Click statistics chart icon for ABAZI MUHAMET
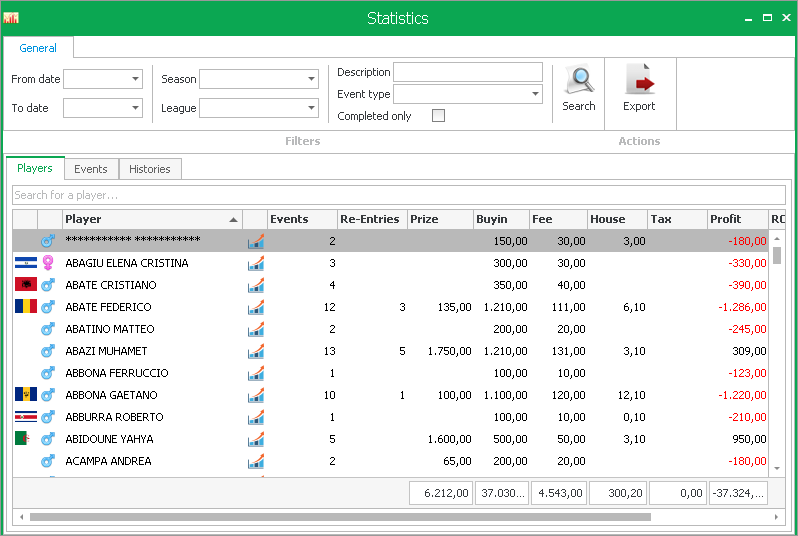Viewport: 798px width, 536px height. pos(255,351)
